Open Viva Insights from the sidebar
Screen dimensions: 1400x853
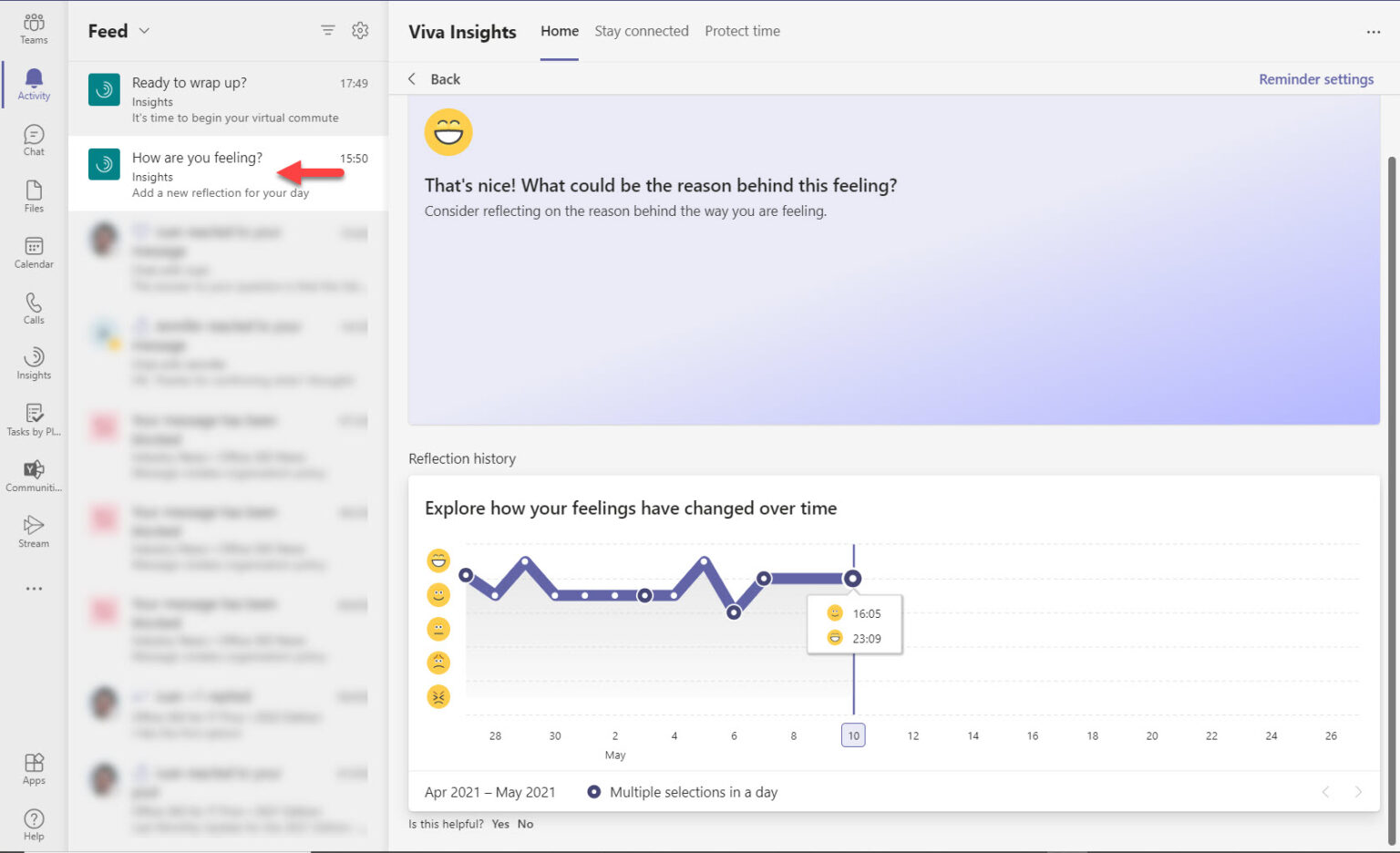33,363
